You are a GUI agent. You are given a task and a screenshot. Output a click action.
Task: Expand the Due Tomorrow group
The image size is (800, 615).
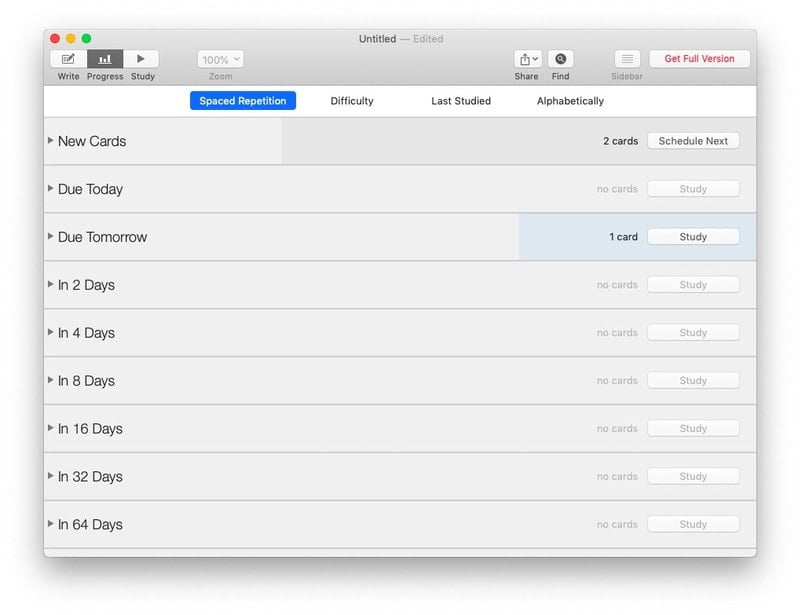click(51, 237)
